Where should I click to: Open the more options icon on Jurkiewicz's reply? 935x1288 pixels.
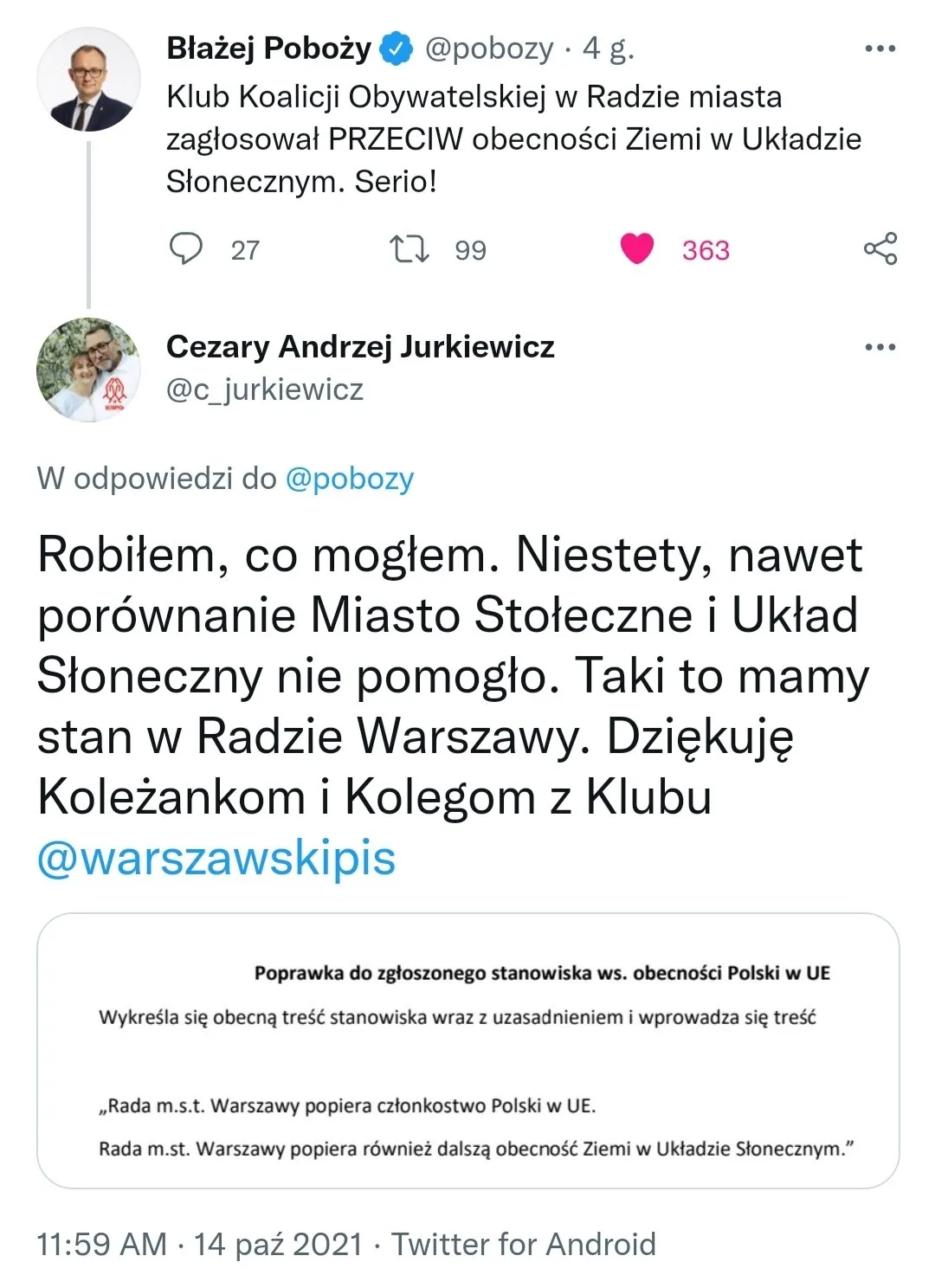coord(880,346)
